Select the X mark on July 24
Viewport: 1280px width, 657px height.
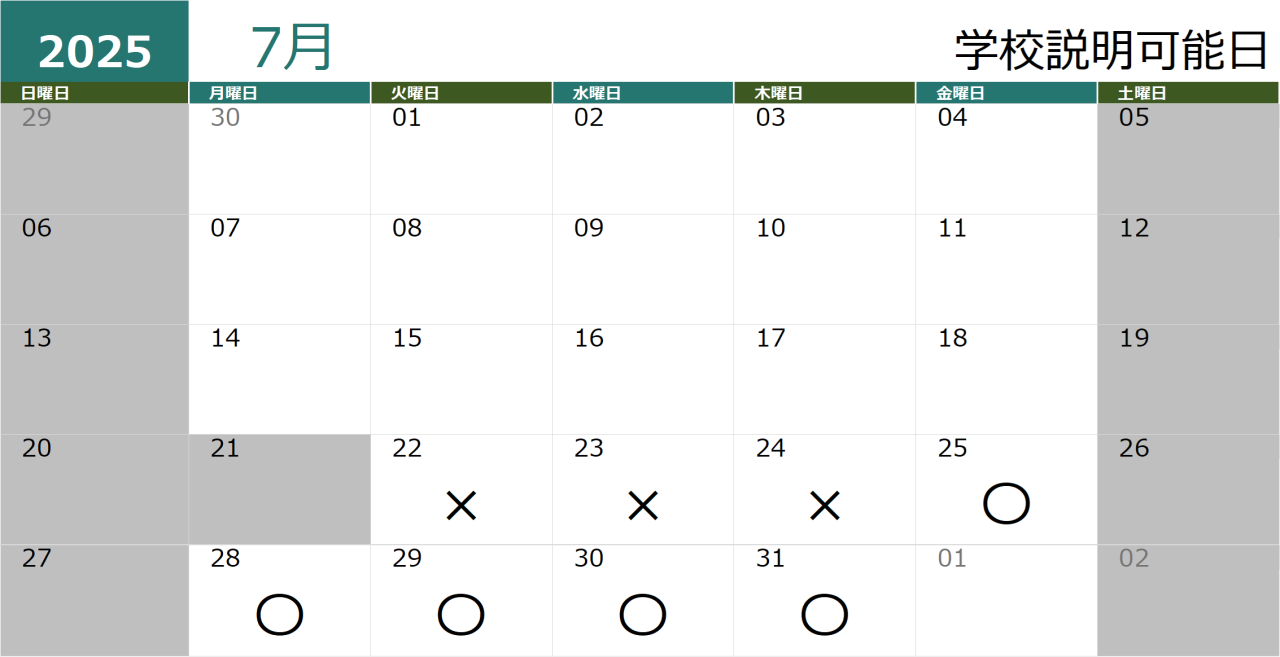click(824, 506)
